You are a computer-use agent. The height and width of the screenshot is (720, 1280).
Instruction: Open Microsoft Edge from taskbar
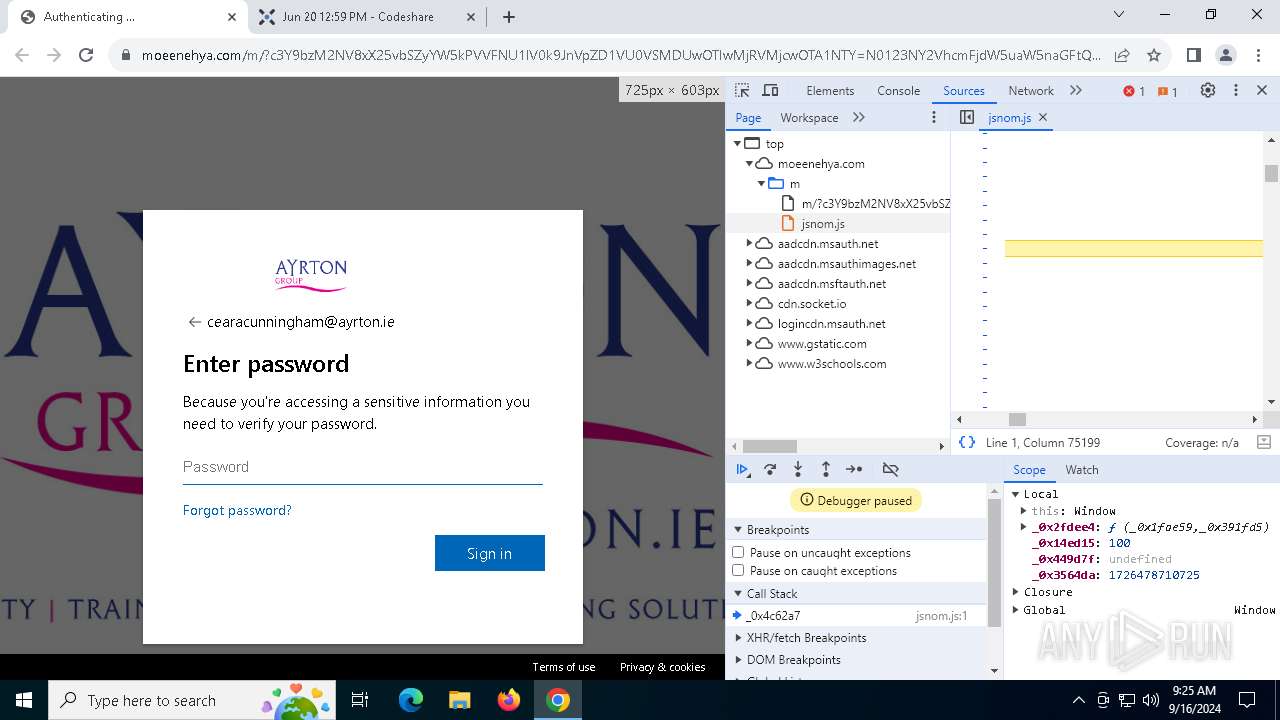pos(411,700)
